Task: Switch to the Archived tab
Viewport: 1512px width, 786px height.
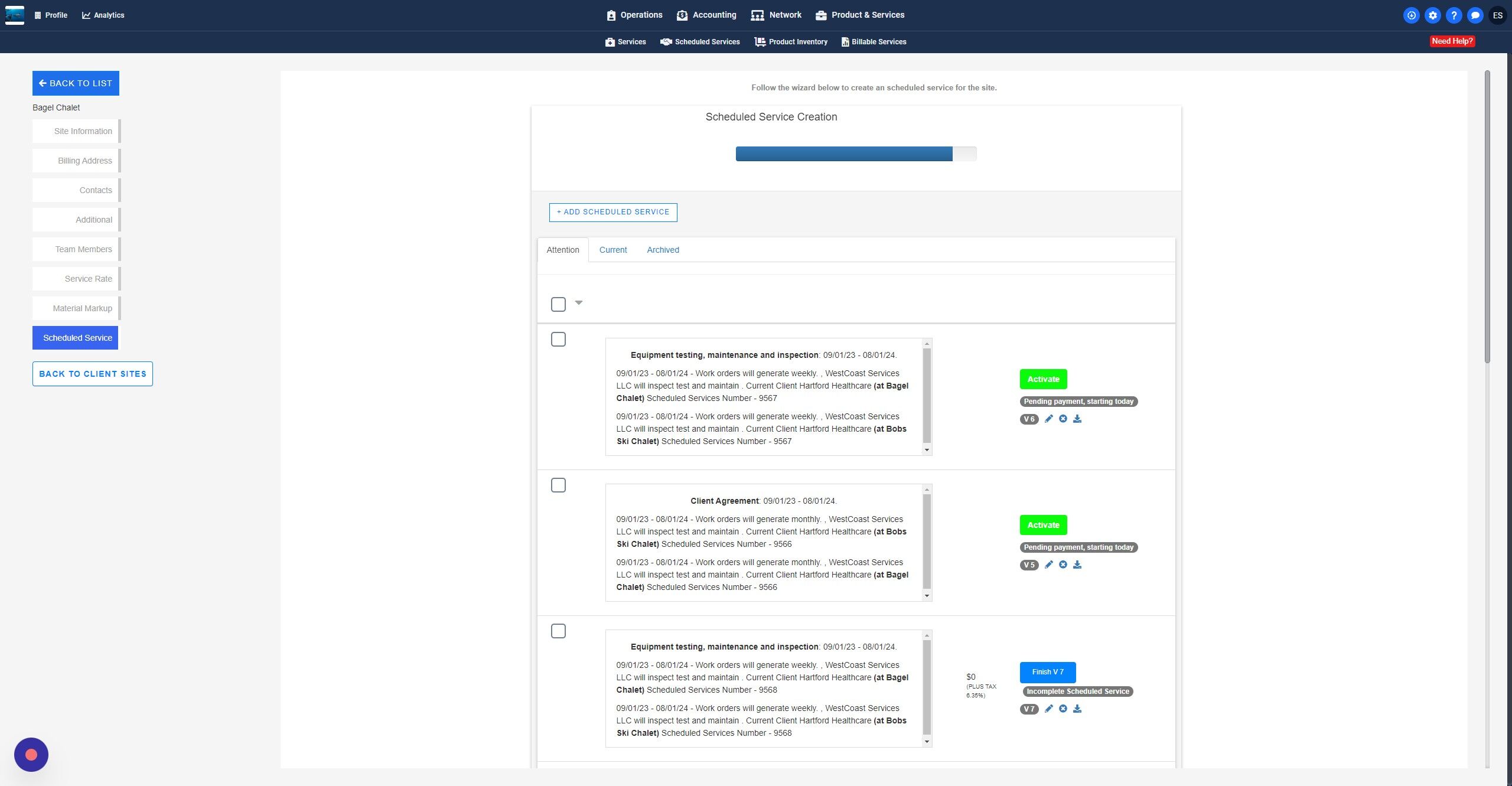Action: tap(663, 250)
